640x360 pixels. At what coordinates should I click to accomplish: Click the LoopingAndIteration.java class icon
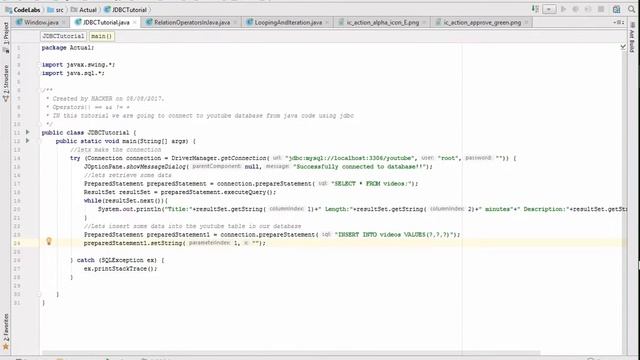[x=249, y=22]
